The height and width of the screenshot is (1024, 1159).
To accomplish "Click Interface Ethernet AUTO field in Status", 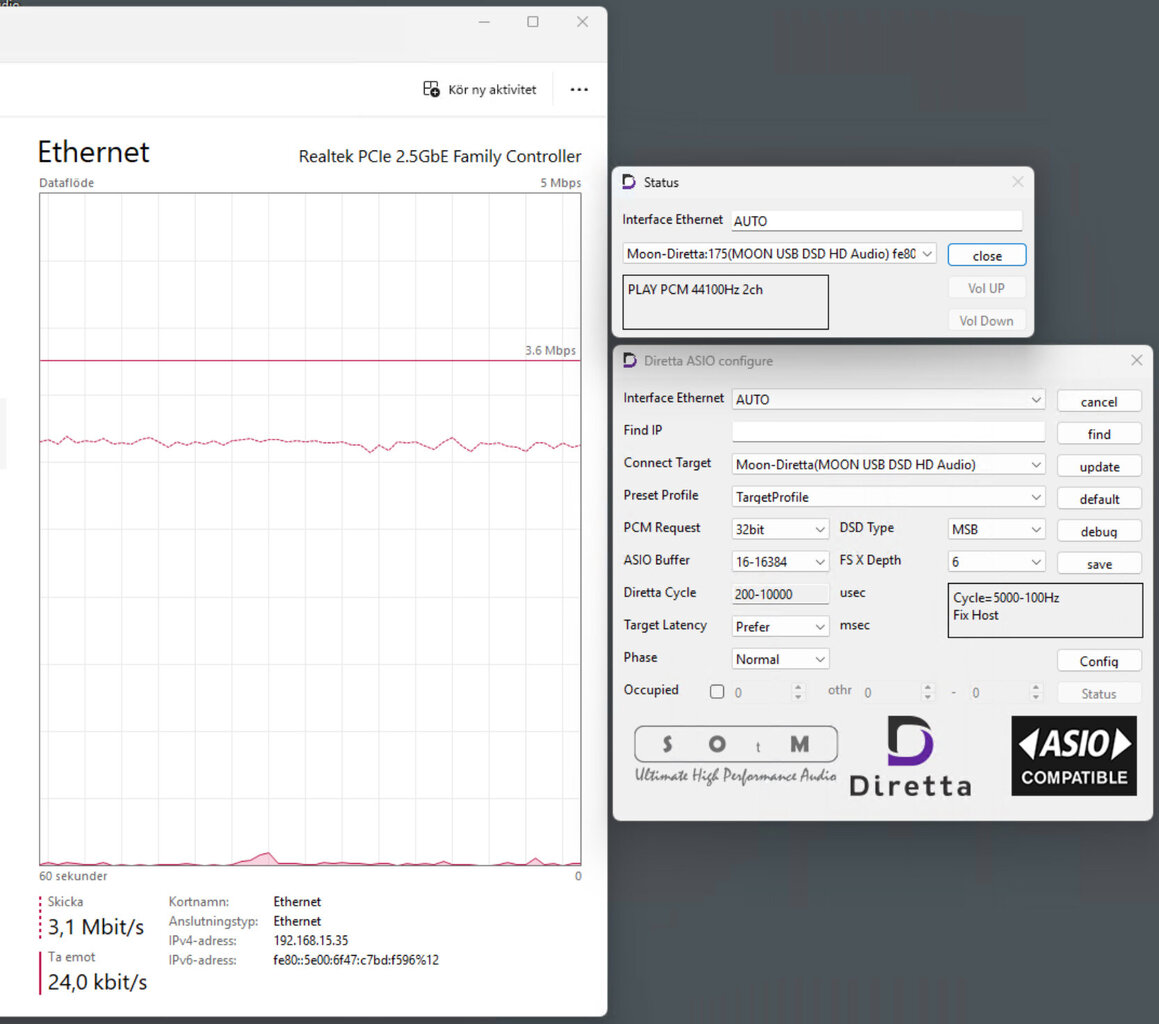I will click(x=877, y=220).
